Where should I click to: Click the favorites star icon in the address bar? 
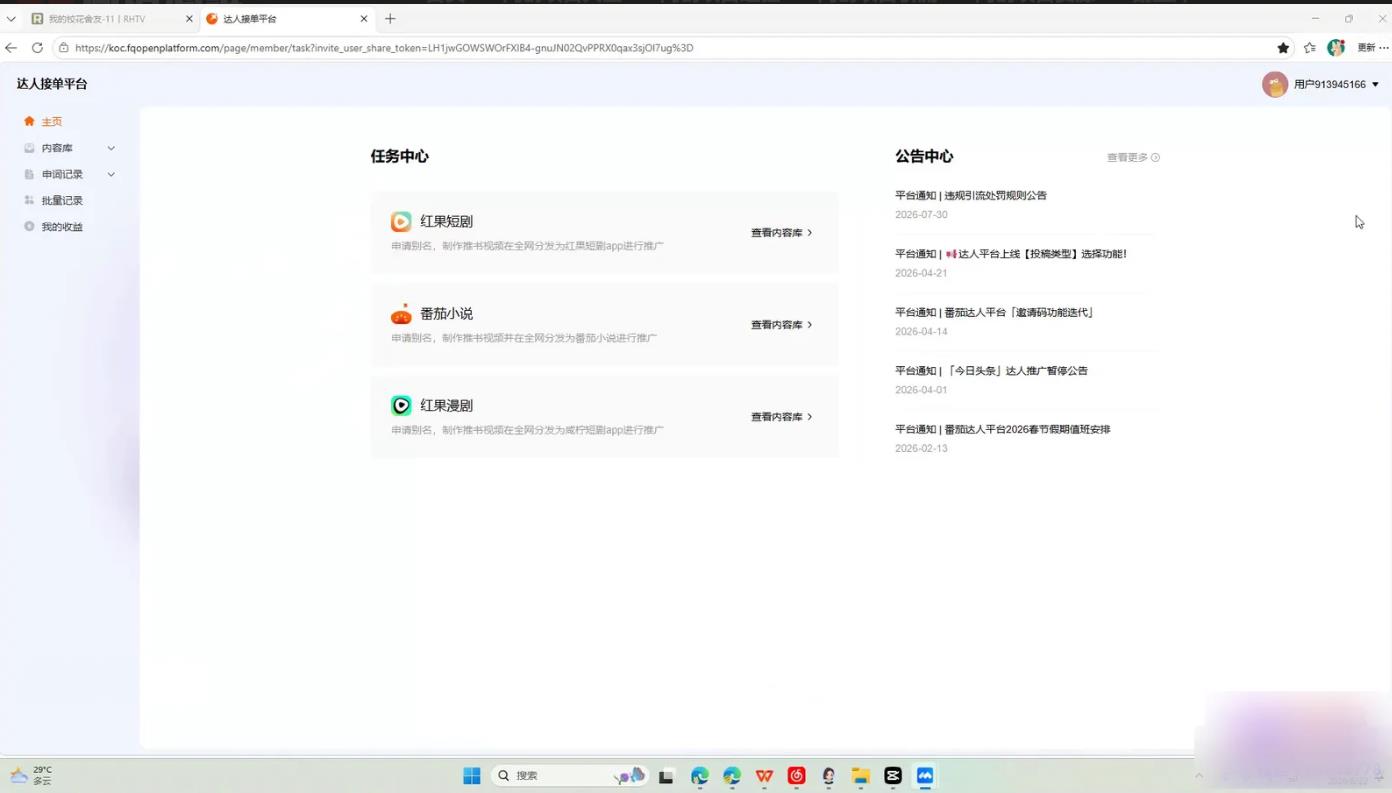coord(1283,47)
